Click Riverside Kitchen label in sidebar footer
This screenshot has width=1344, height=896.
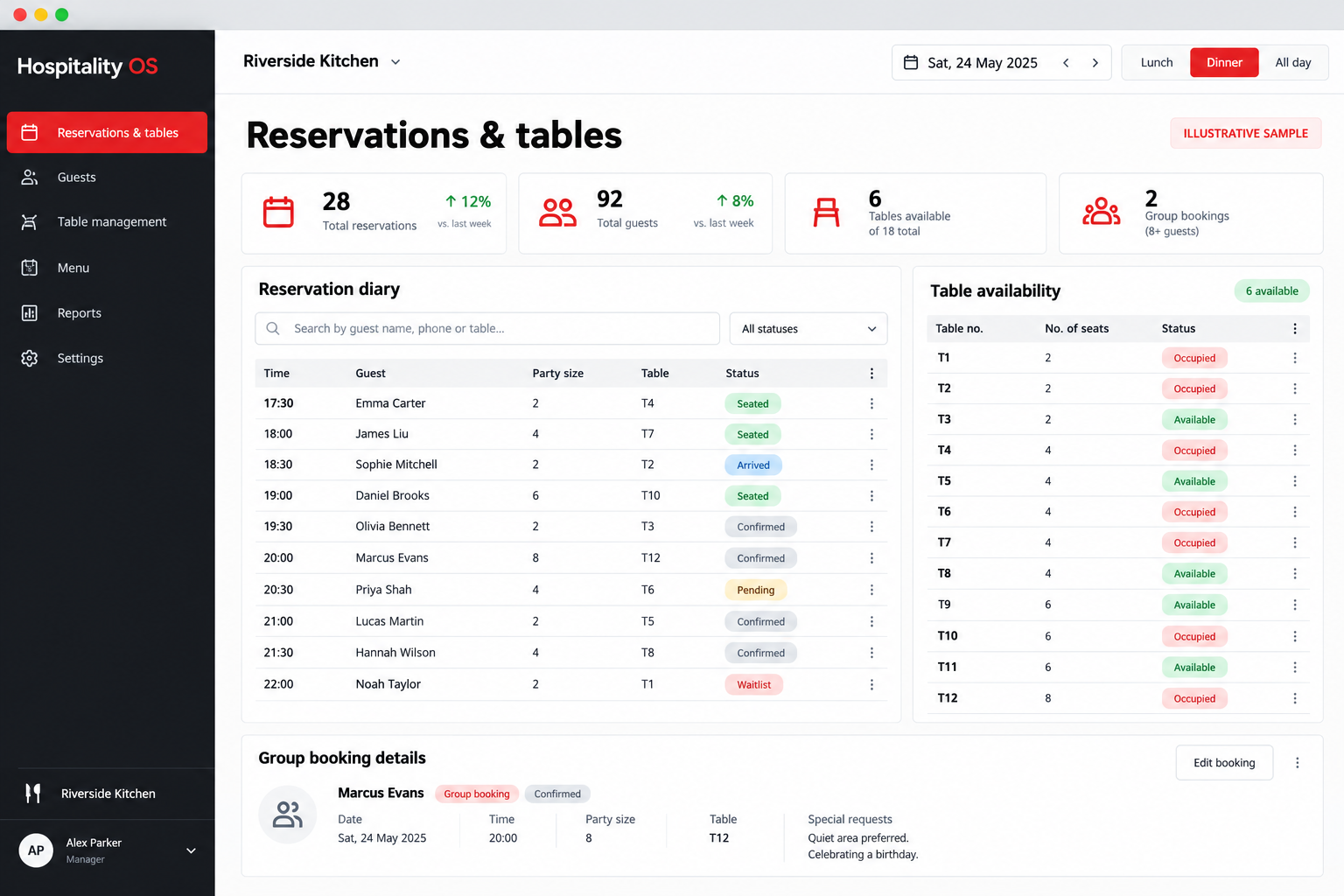click(x=108, y=794)
